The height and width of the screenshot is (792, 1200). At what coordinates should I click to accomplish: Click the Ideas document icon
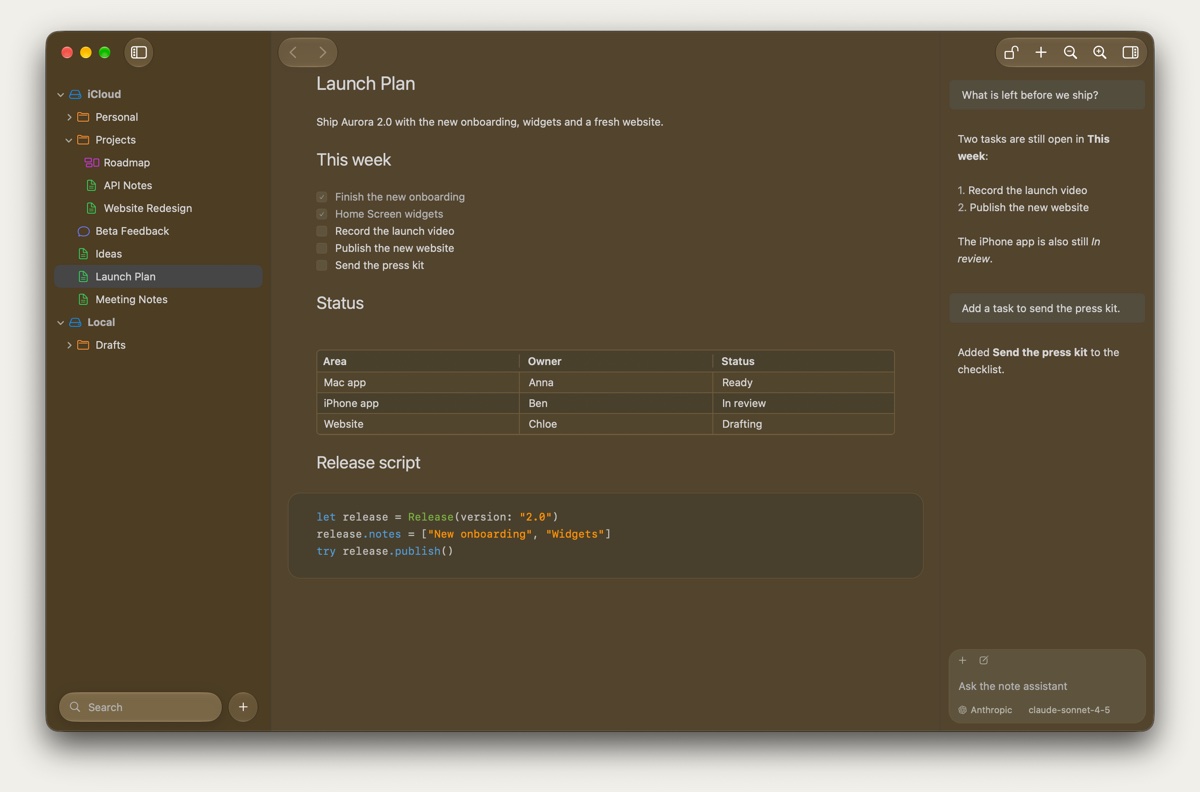point(84,254)
